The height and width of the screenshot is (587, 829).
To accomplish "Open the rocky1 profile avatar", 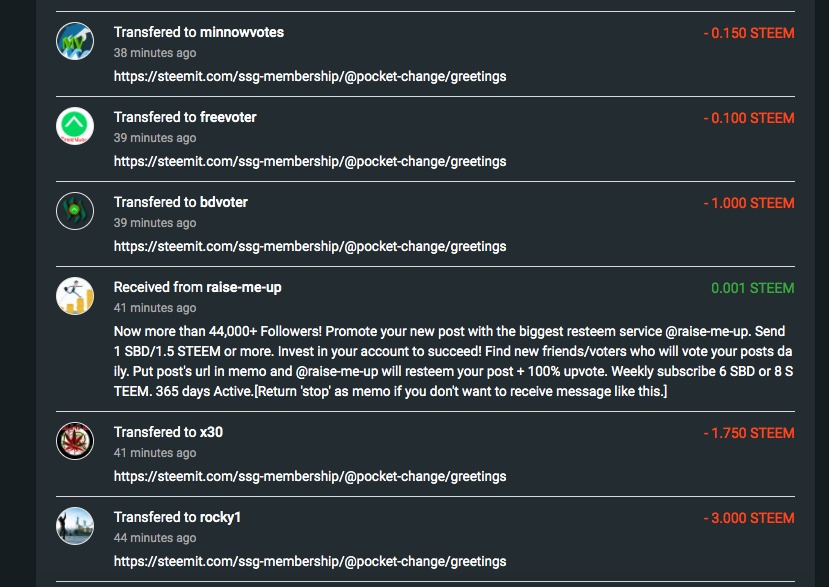I will (x=74, y=526).
